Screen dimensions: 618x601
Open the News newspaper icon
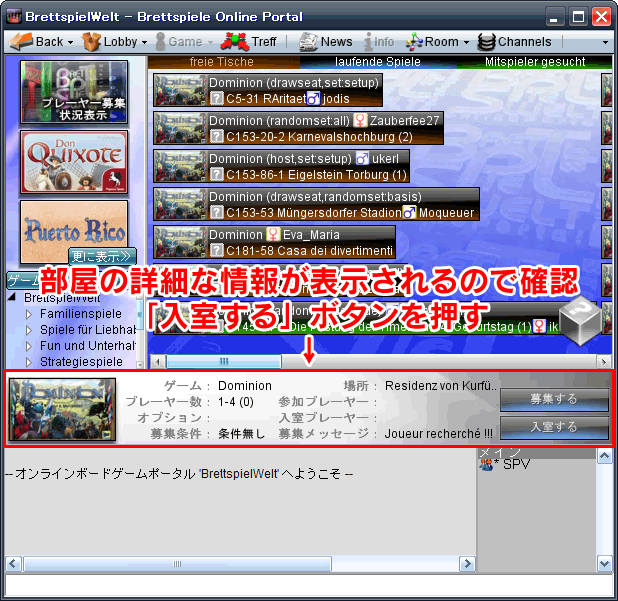[308, 41]
